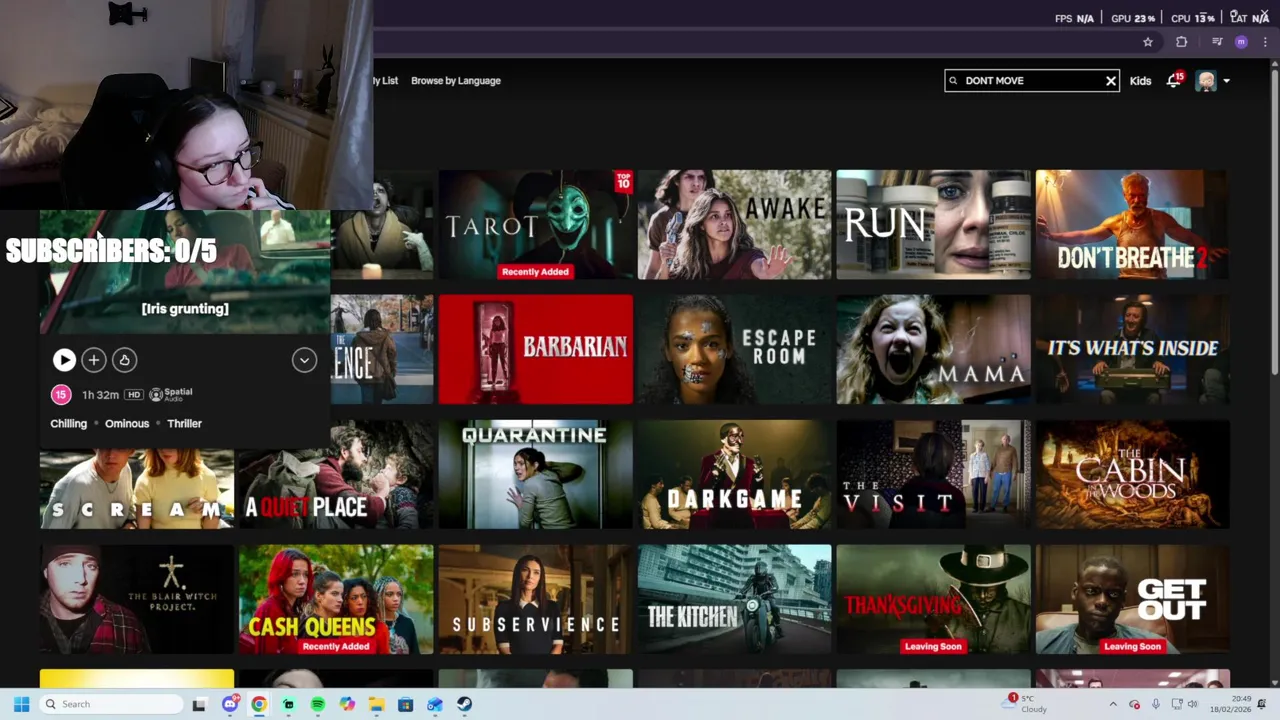
Task: Open The Blair Witch Project thumbnail
Action: [137, 599]
